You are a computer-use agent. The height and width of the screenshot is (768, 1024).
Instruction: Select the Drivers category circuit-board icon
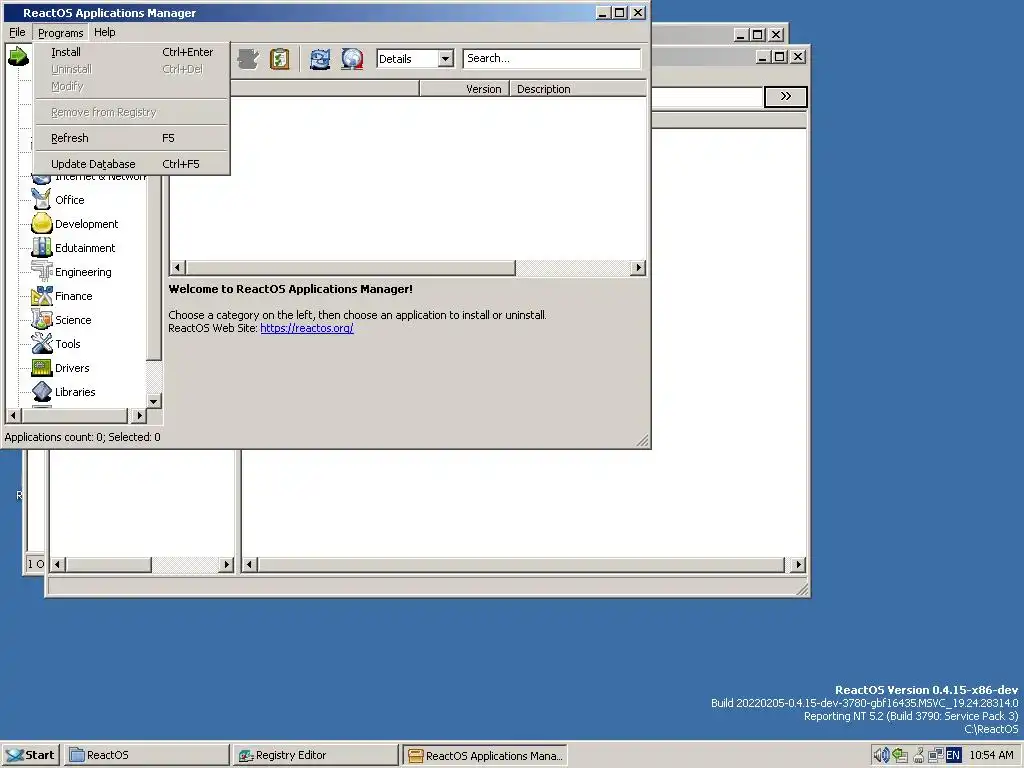[41, 368]
